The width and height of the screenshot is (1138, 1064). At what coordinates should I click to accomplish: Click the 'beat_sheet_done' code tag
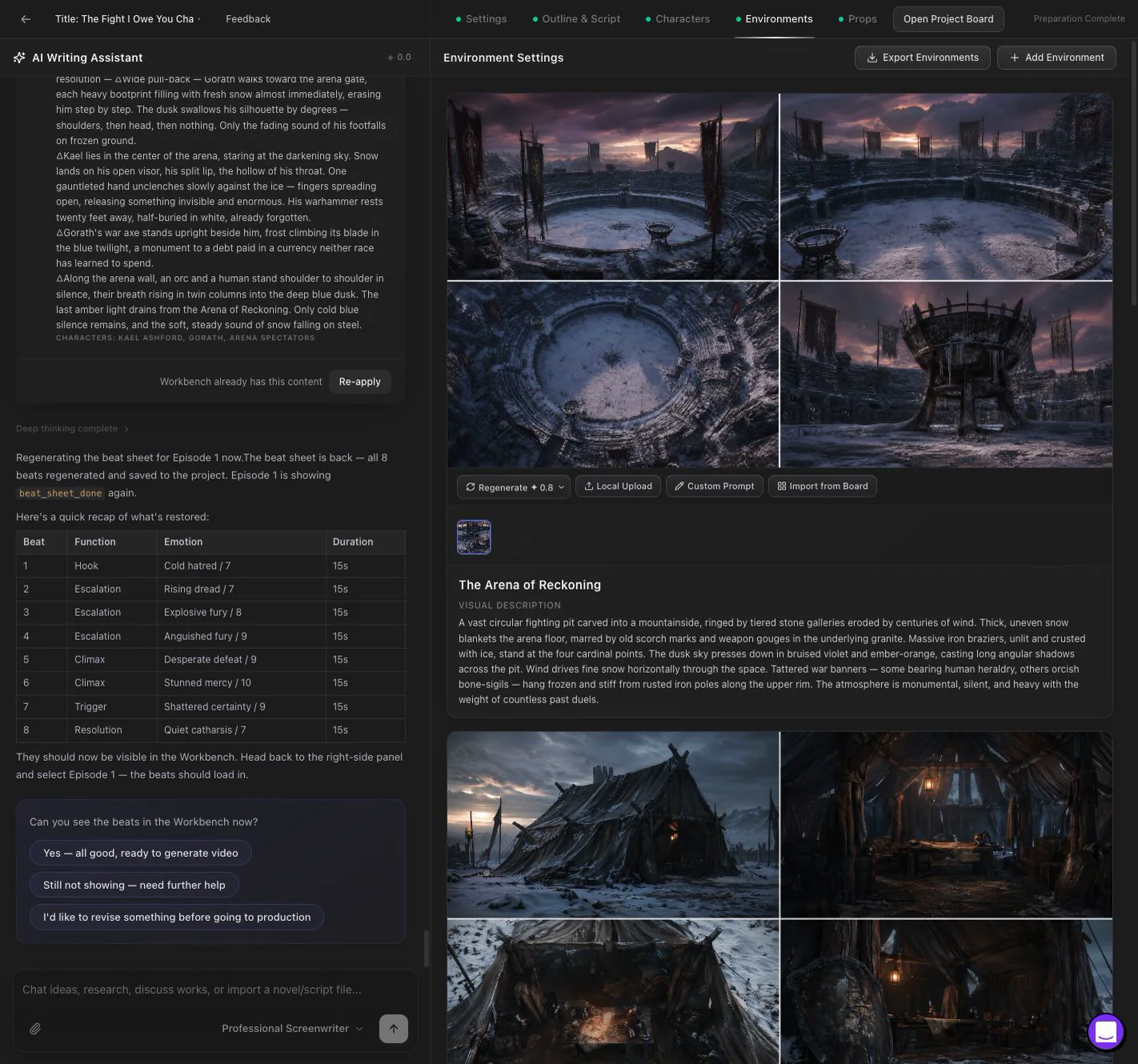[60, 494]
